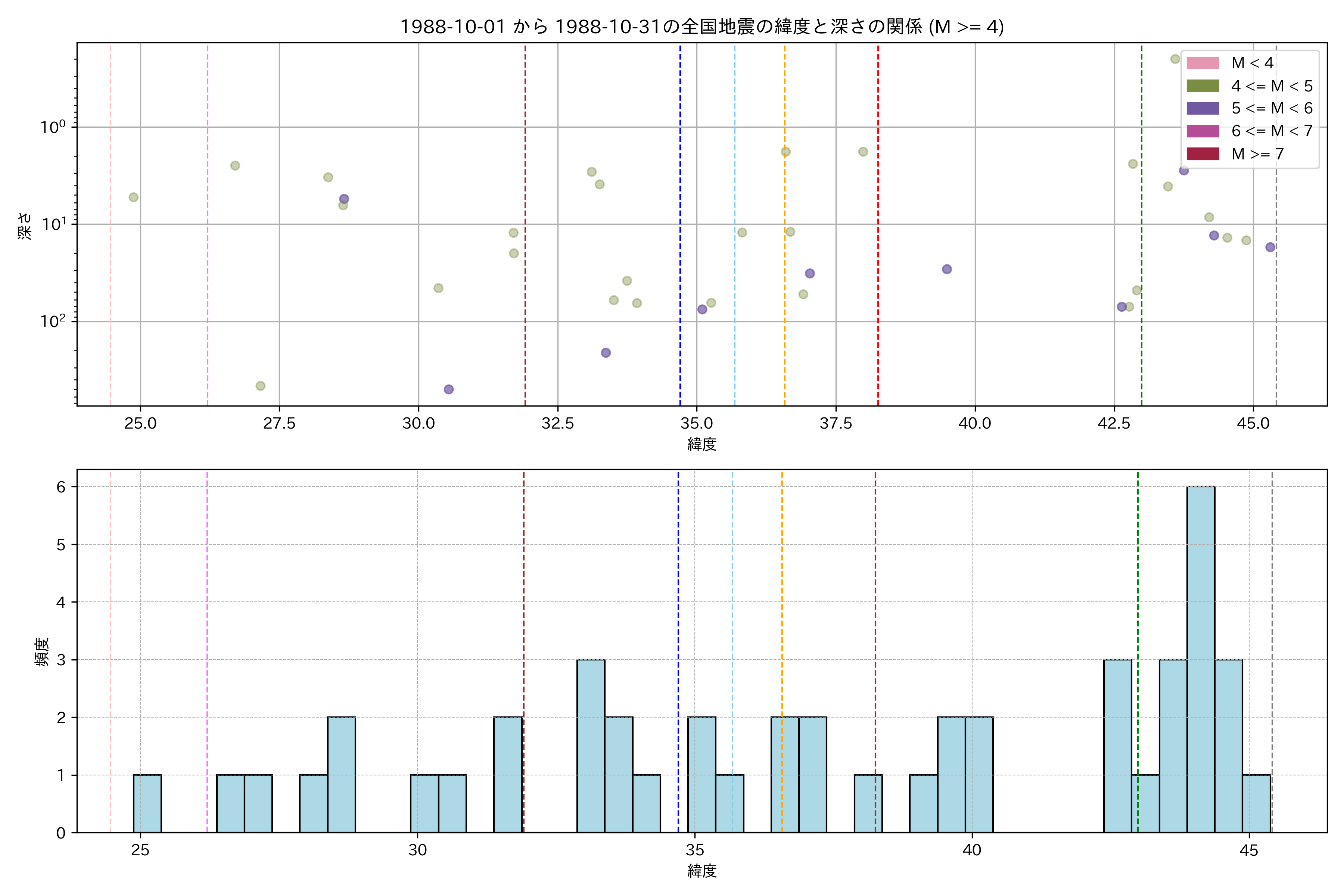Click the olive scatter point near latitude 27

pos(260,386)
